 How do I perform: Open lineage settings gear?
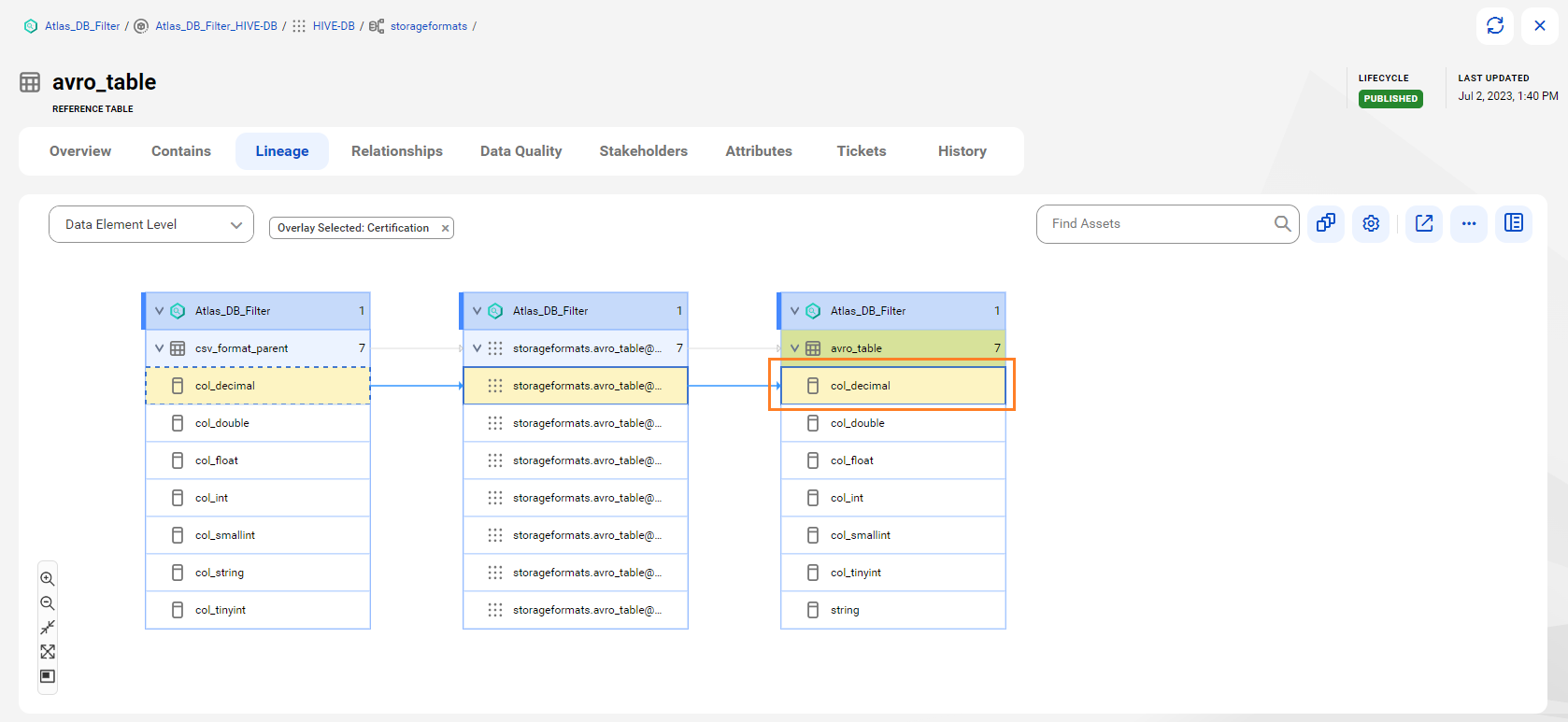click(x=1371, y=223)
